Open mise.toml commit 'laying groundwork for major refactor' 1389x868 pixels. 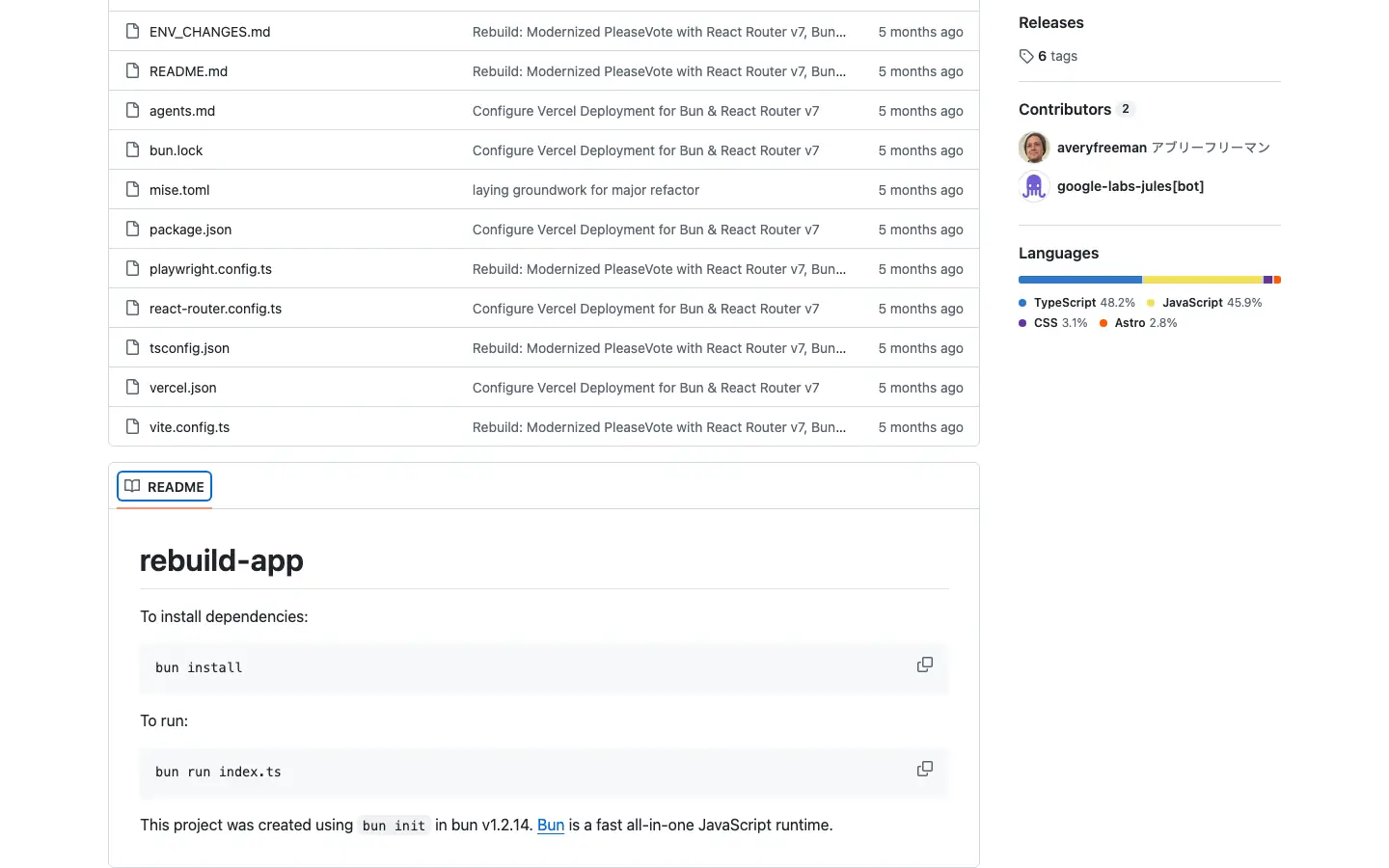[586, 190]
